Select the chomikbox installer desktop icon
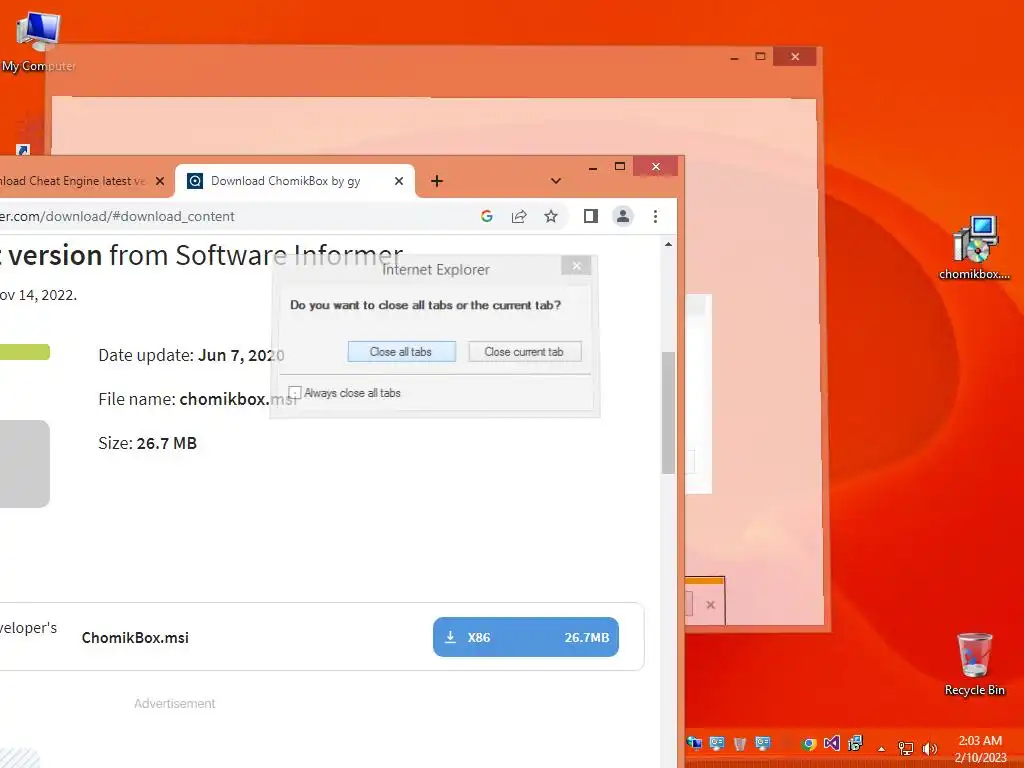 point(974,248)
